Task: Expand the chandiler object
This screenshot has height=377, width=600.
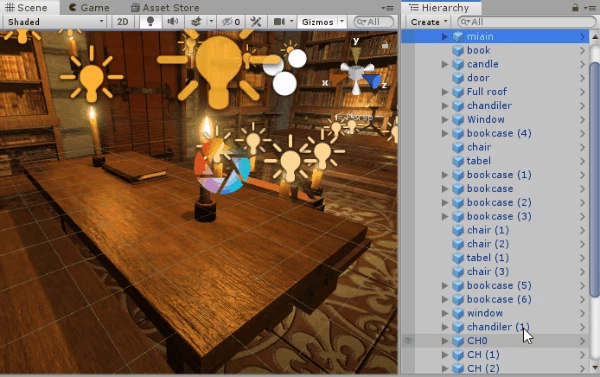Action: tap(444, 105)
